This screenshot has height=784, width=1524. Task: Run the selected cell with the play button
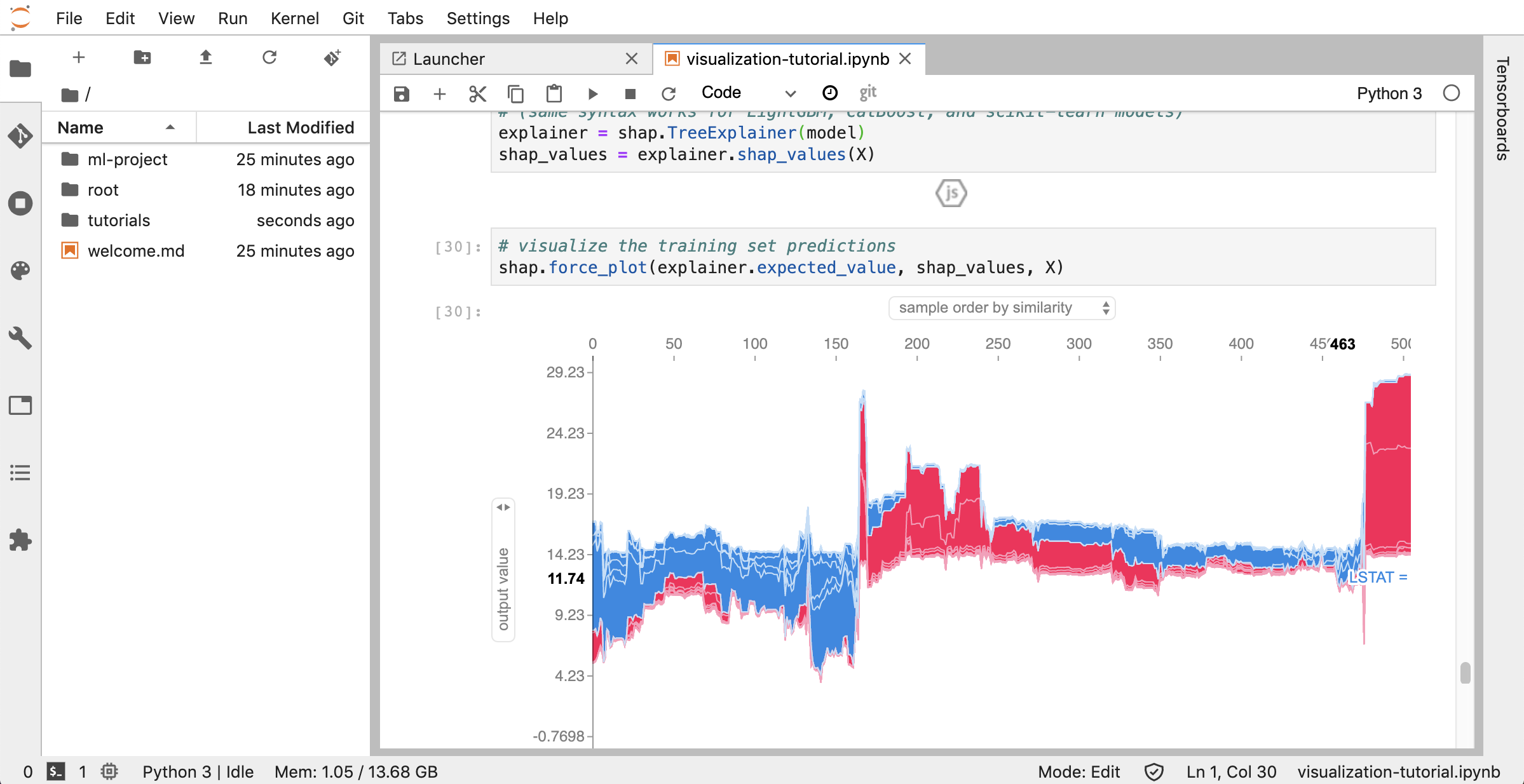click(592, 94)
